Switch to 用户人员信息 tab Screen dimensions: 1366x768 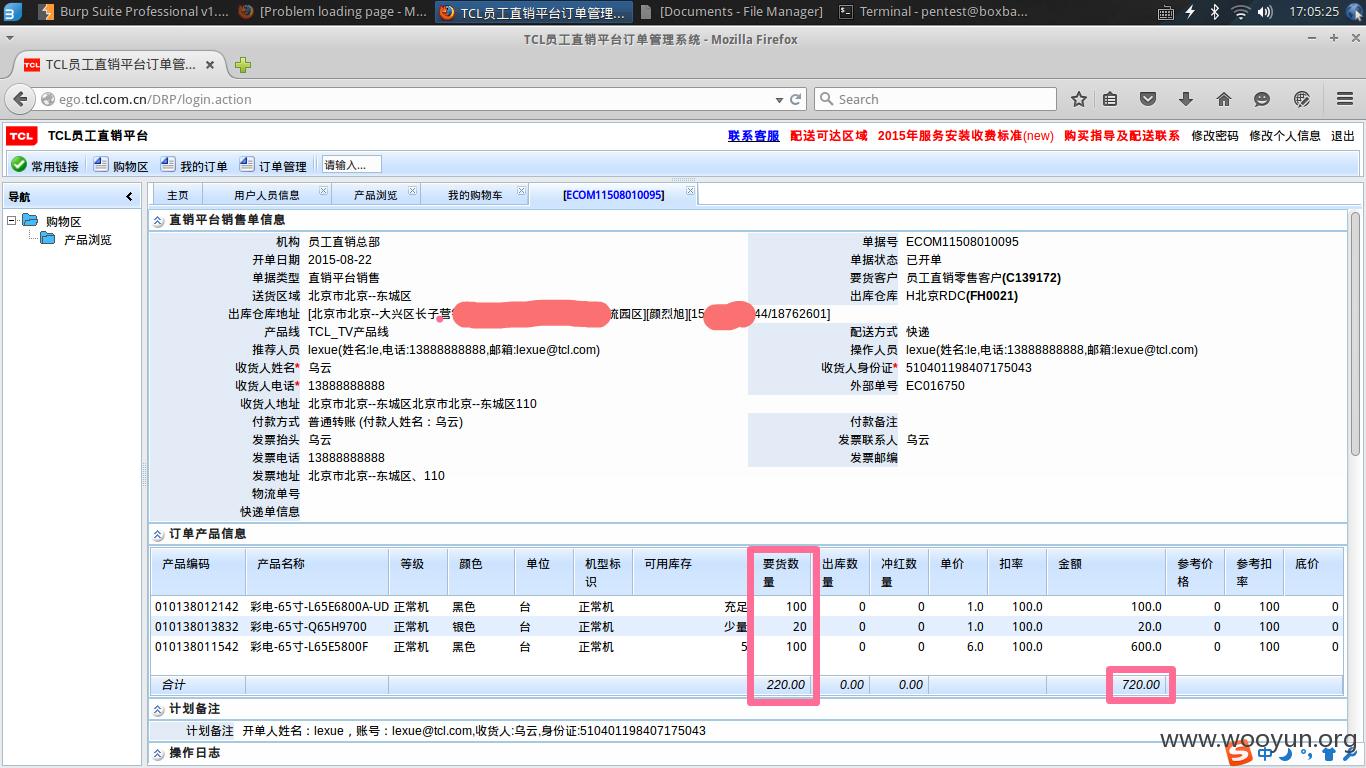pos(267,195)
